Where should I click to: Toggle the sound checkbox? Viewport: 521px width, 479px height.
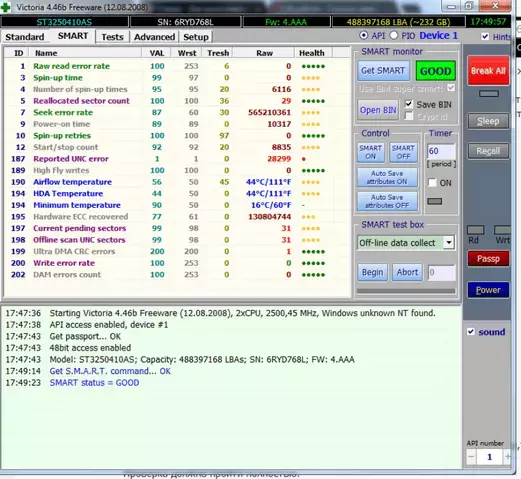[470, 332]
